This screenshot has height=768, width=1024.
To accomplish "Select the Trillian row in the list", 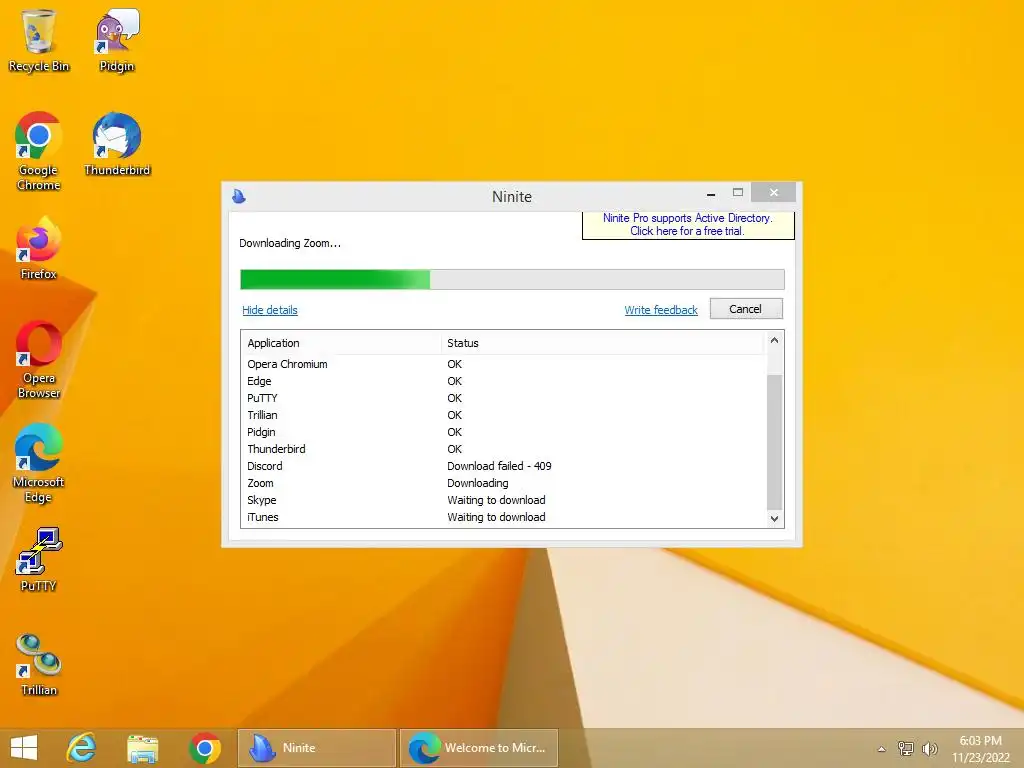I will (x=504, y=415).
